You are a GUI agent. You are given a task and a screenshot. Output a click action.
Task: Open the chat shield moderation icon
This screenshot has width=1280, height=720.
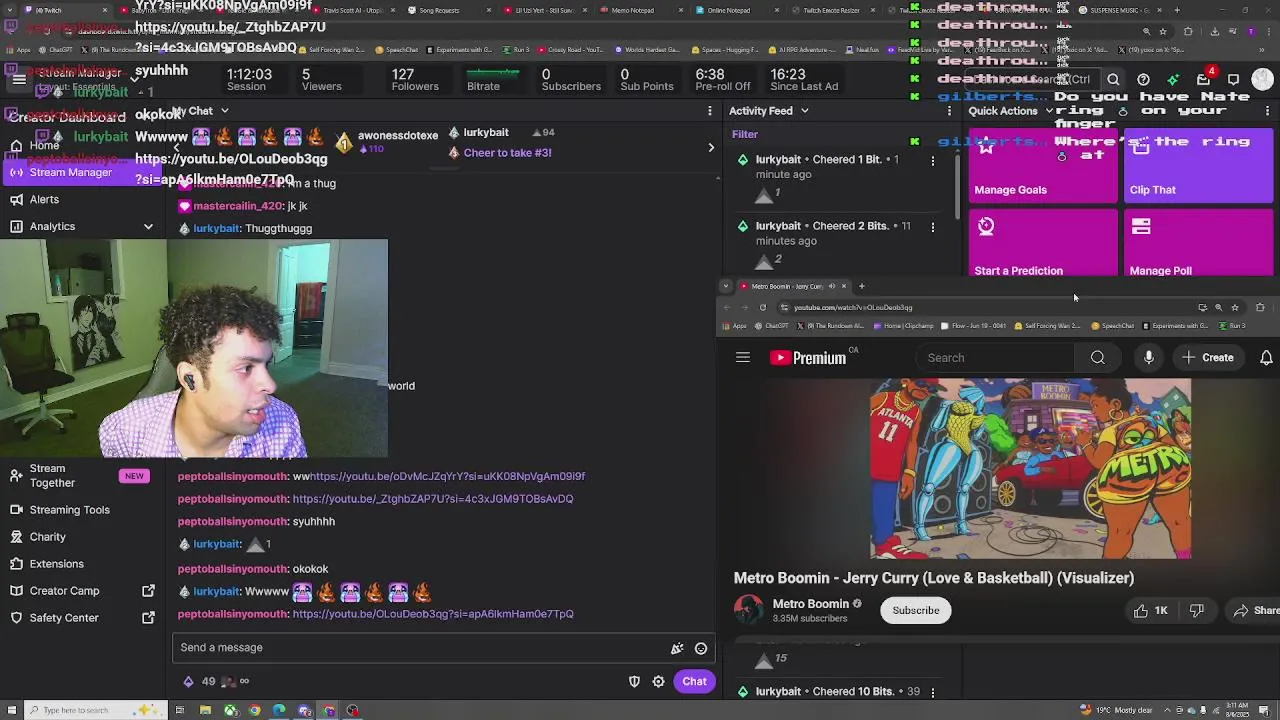[634, 682]
